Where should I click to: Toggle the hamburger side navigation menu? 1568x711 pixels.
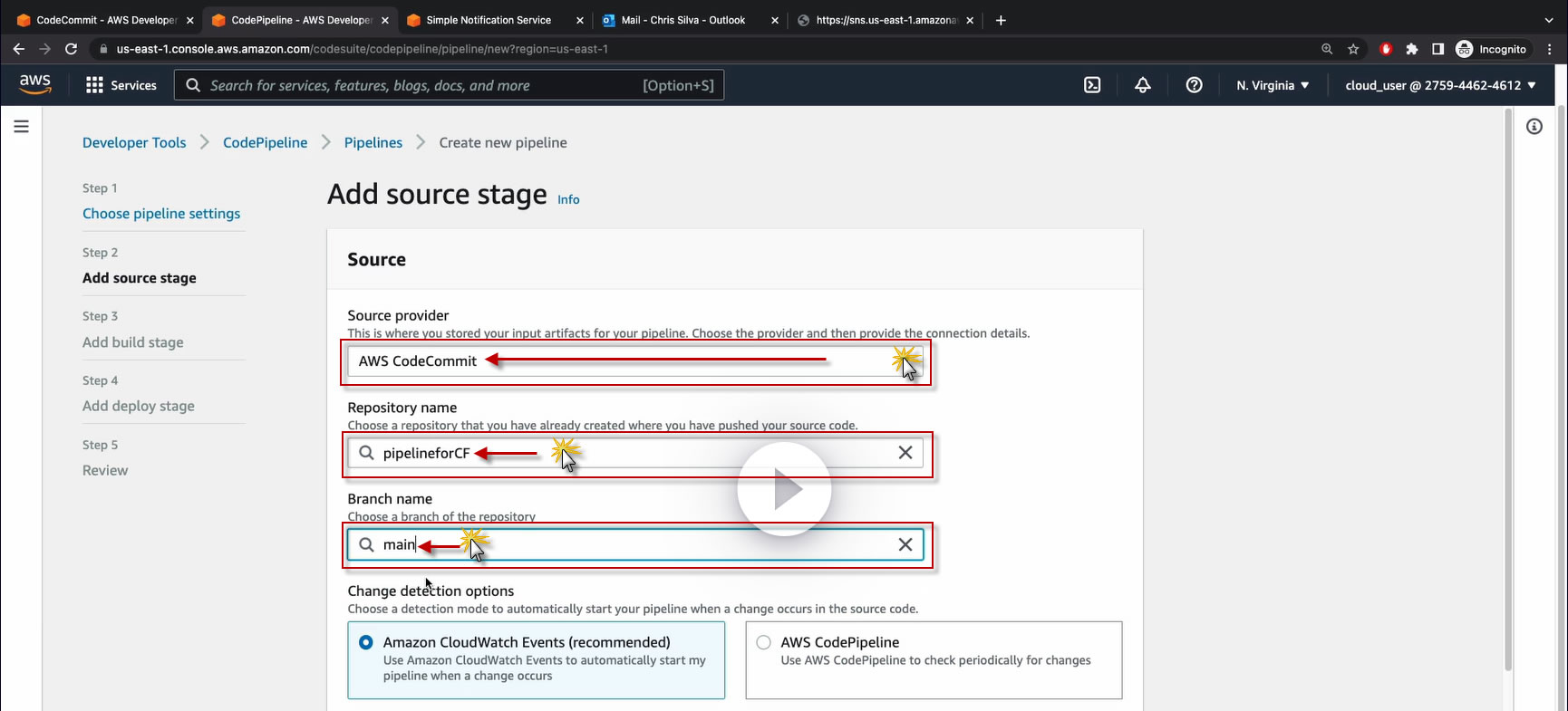coord(22,127)
